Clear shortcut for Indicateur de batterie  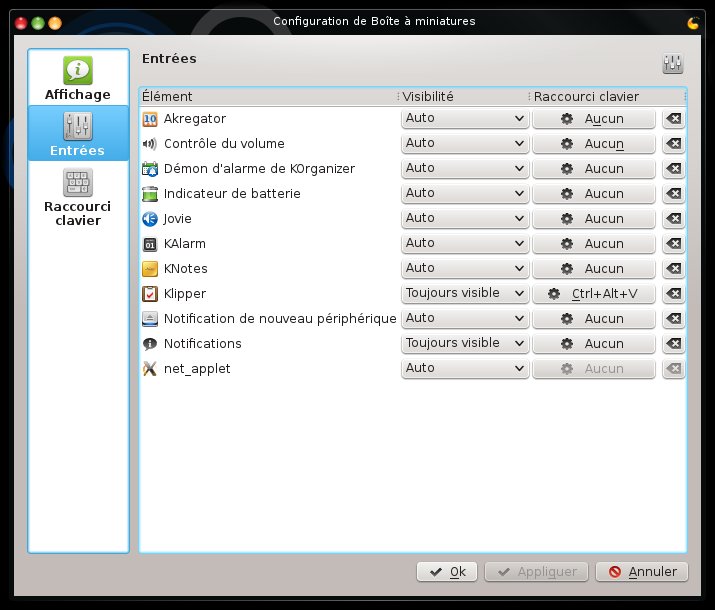coord(674,194)
